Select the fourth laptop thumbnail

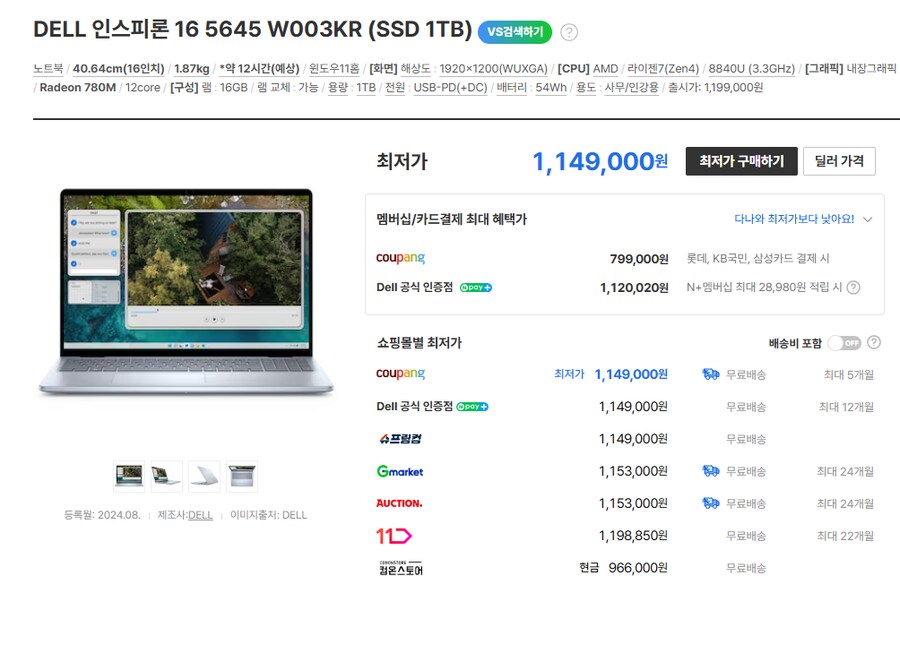pyautogui.click(x=242, y=476)
